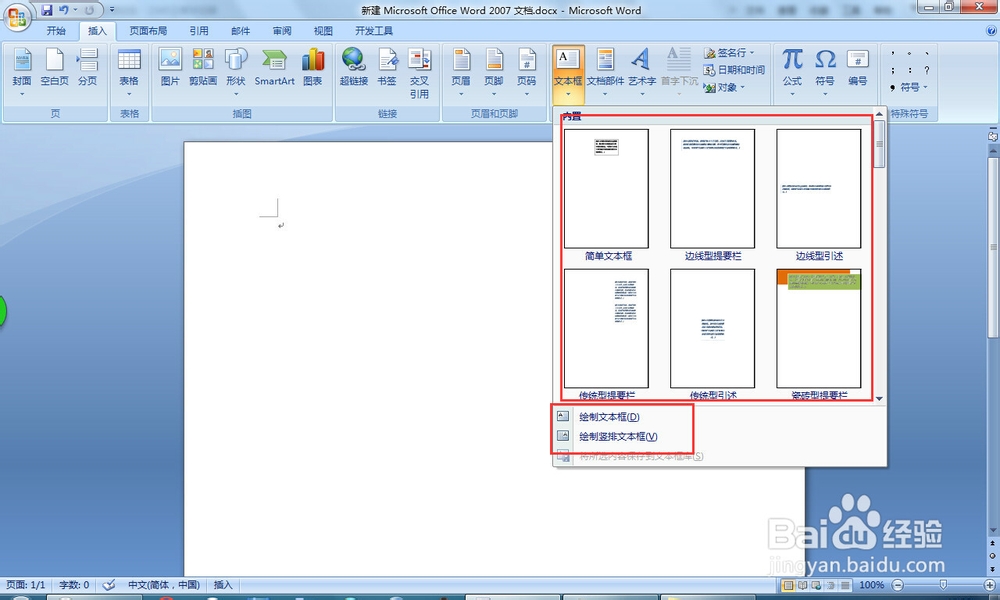Expand Customize Quick Access Toolbar arrow

tap(112, 10)
